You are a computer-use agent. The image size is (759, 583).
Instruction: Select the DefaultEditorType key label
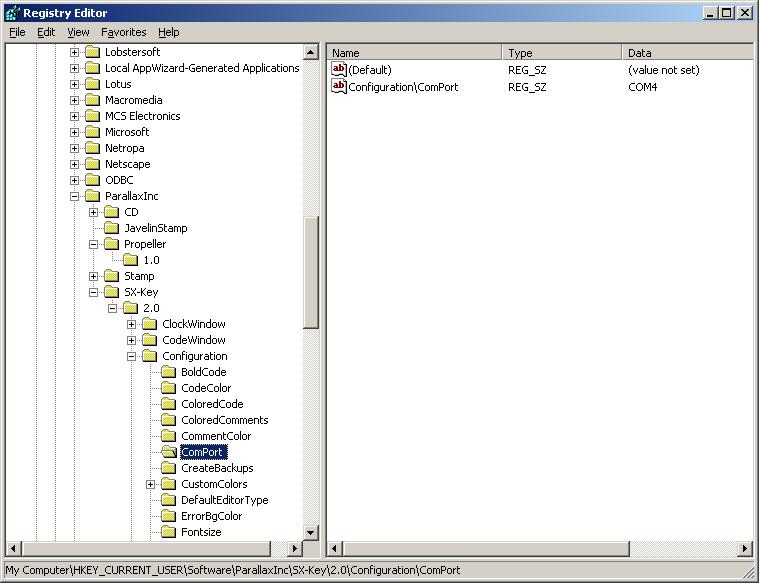(225, 500)
